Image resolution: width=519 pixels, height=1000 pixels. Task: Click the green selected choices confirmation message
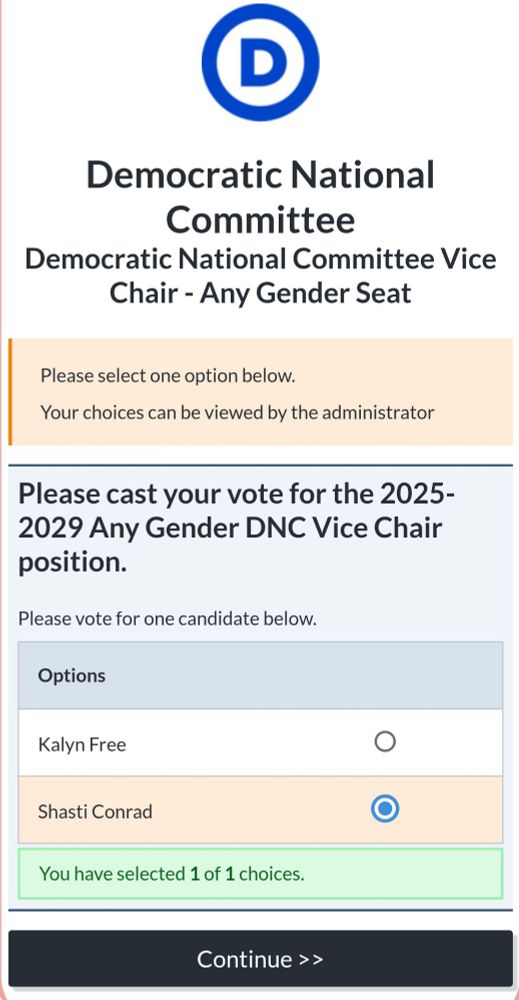pyautogui.click(x=260, y=873)
